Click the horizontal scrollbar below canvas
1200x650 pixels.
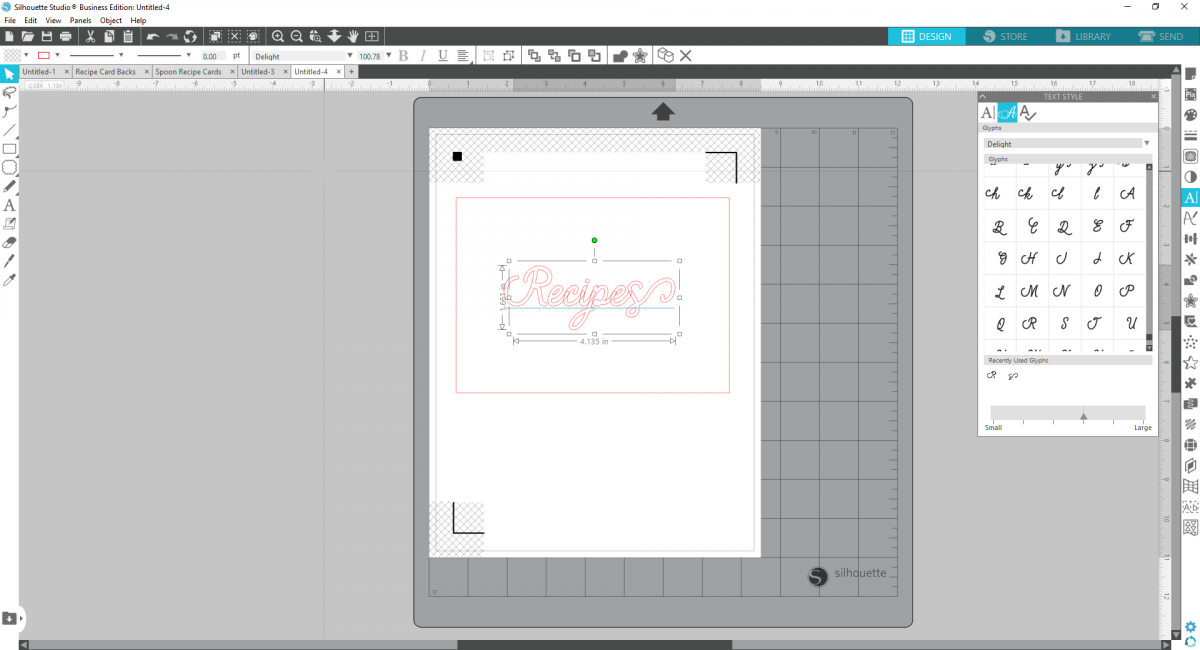tap(595, 644)
